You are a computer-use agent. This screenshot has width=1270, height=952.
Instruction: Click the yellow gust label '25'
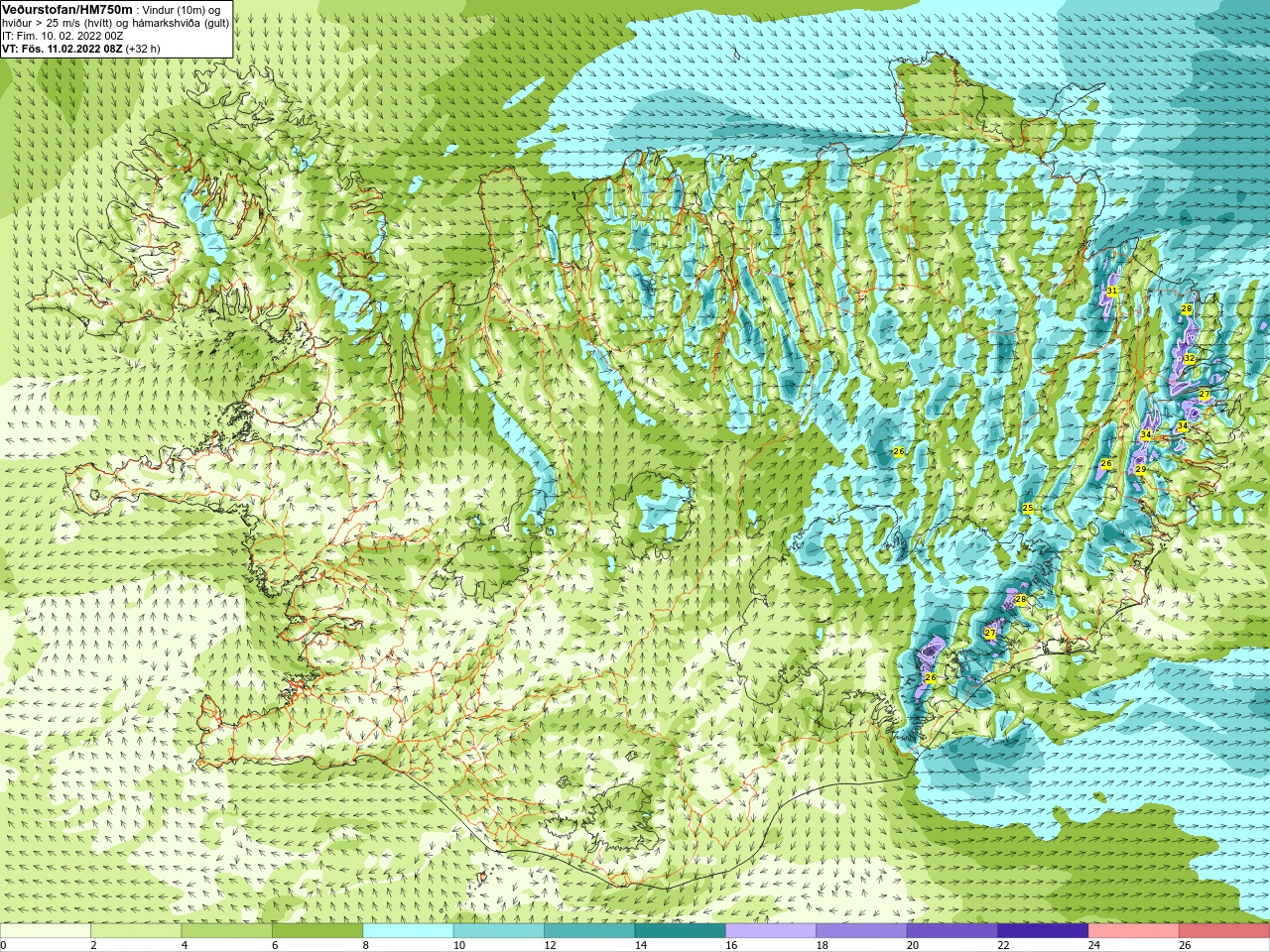pos(1028,509)
